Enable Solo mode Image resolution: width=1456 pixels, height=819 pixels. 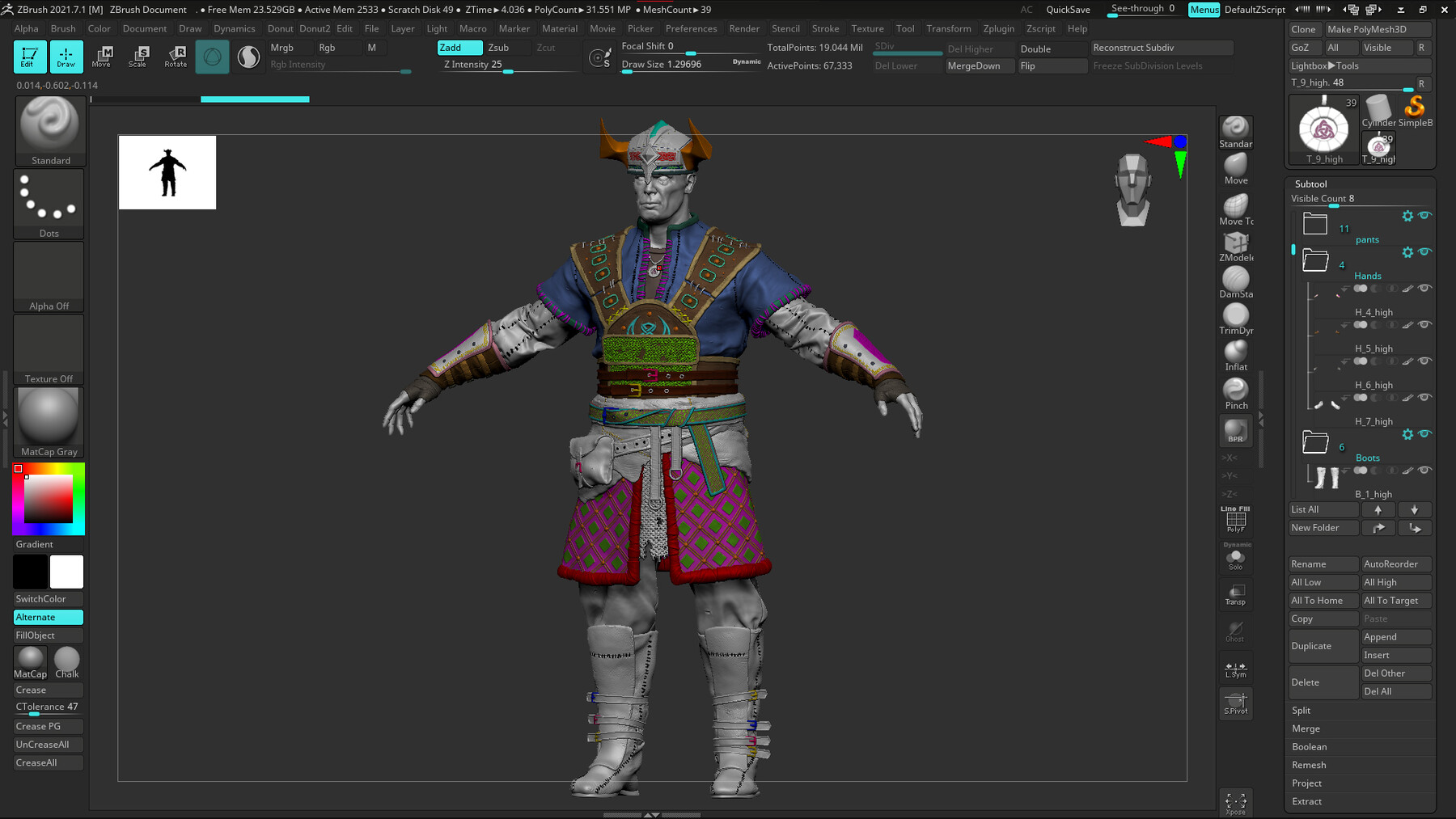click(1235, 558)
